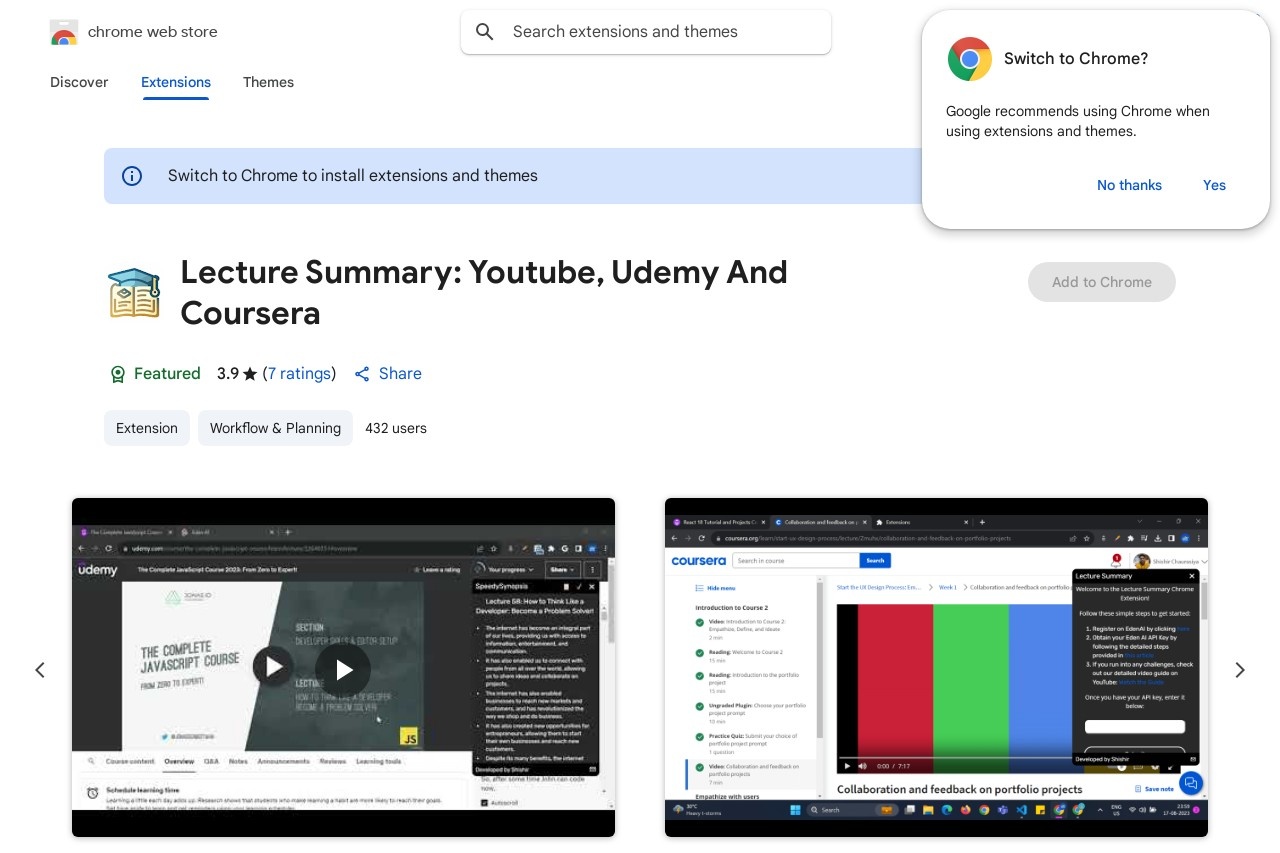Click the Share link
The height and width of the screenshot is (853, 1280).
(400, 374)
